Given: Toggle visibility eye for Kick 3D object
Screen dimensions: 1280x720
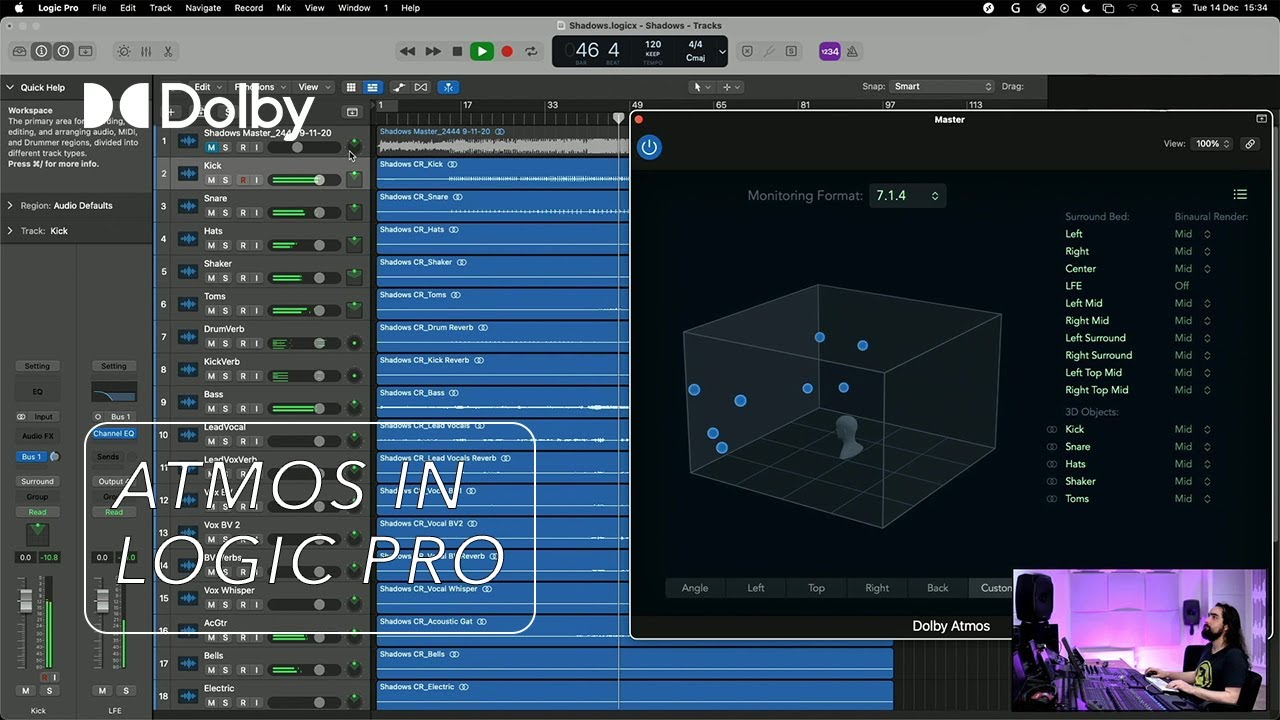Looking at the screenshot, I should (x=1051, y=429).
